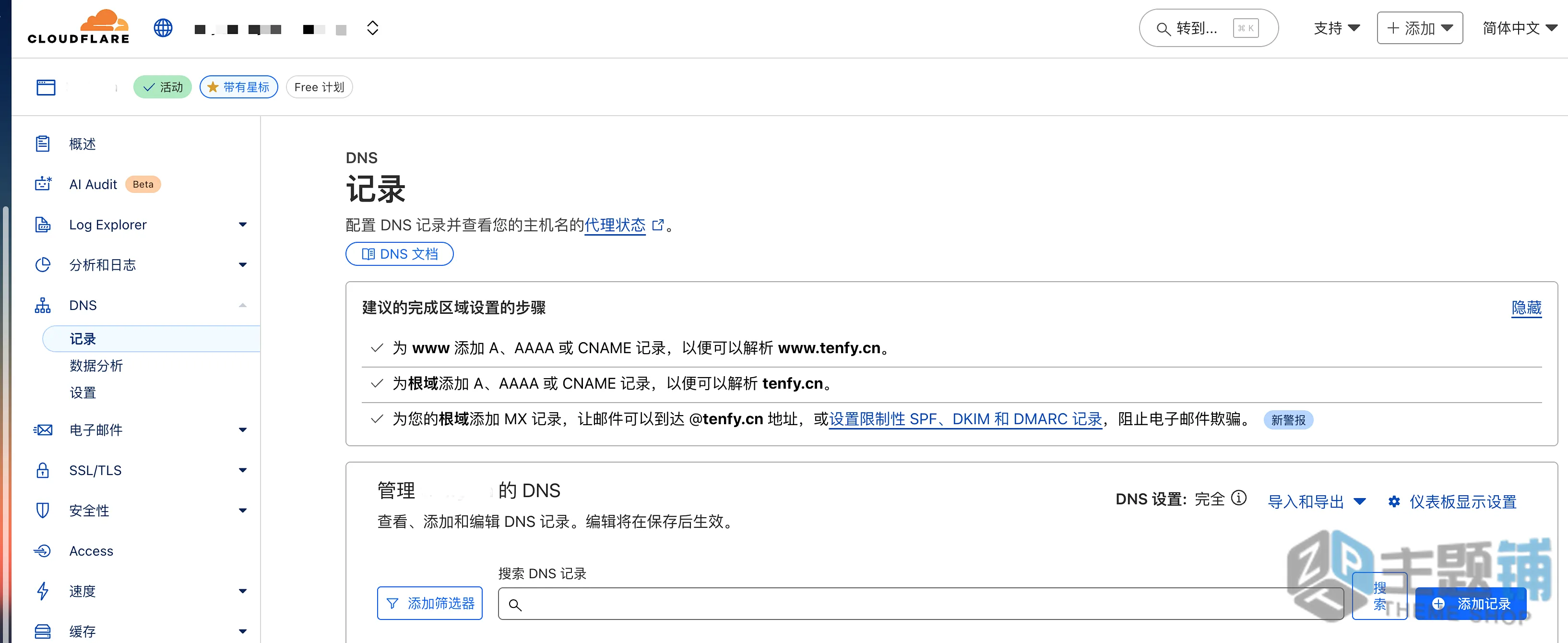1568x643 pixels.
Task: Click the 搜索 search button
Action: click(x=1379, y=597)
